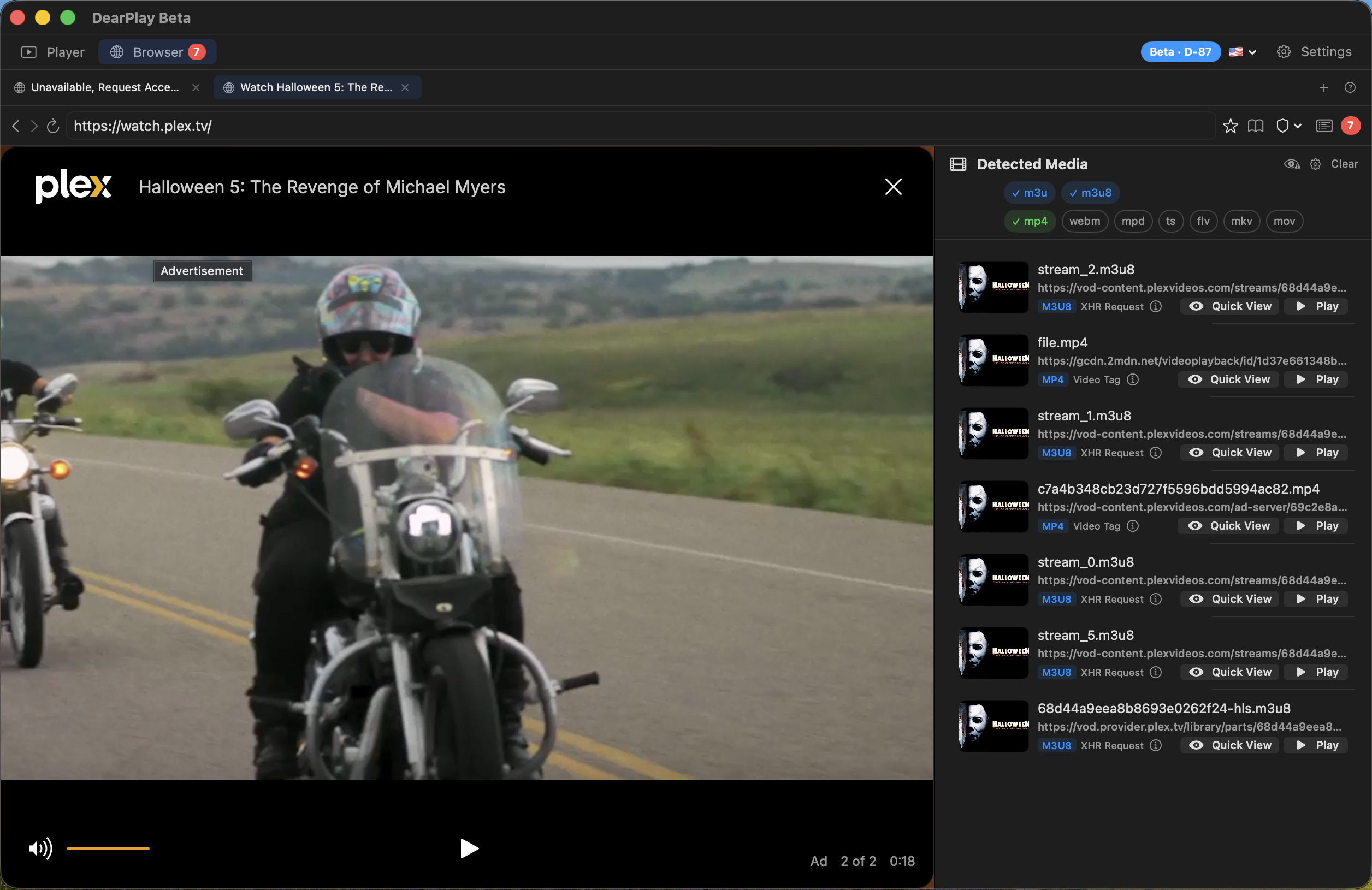
Task: Click the Settings gear icon
Action: pos(1284,52)
